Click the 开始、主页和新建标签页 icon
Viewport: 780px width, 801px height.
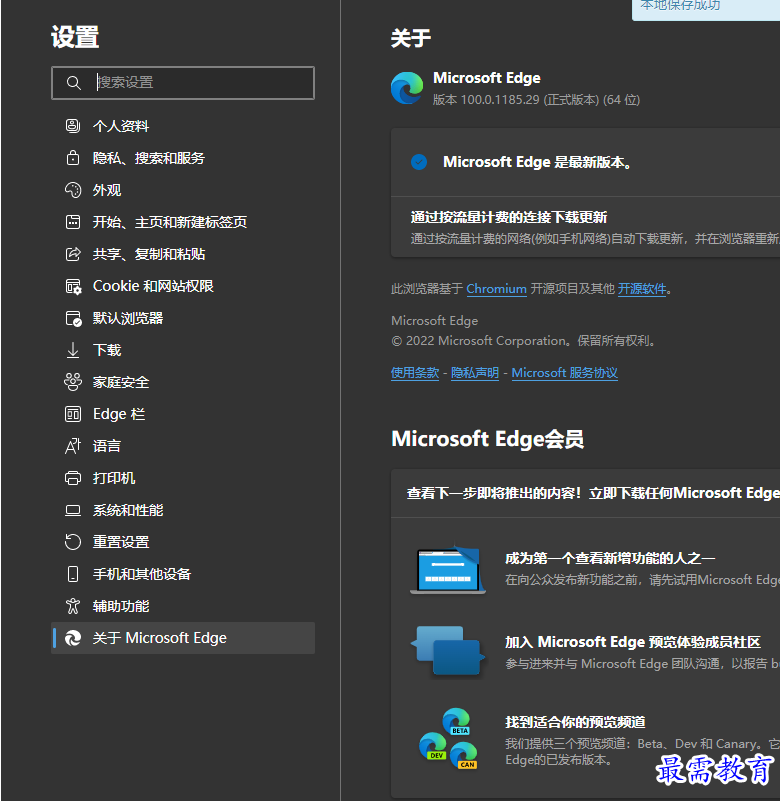pos(73,222)
